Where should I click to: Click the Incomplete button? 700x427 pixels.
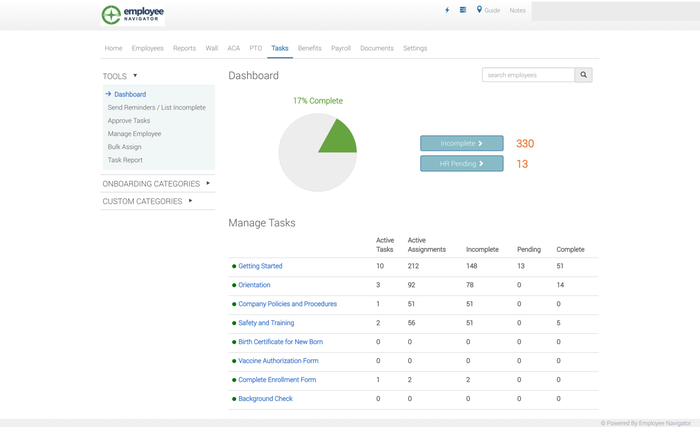pyautogui.click(x=462, y=143)
